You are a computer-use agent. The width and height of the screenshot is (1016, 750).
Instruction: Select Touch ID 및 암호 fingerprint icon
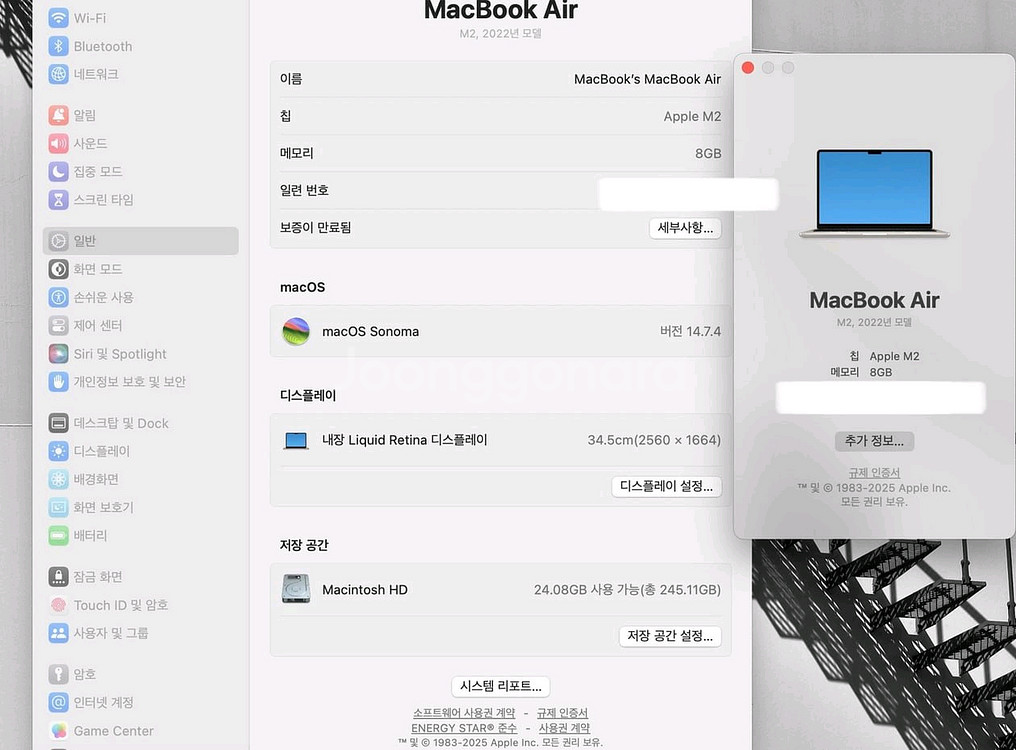point(58,605)
